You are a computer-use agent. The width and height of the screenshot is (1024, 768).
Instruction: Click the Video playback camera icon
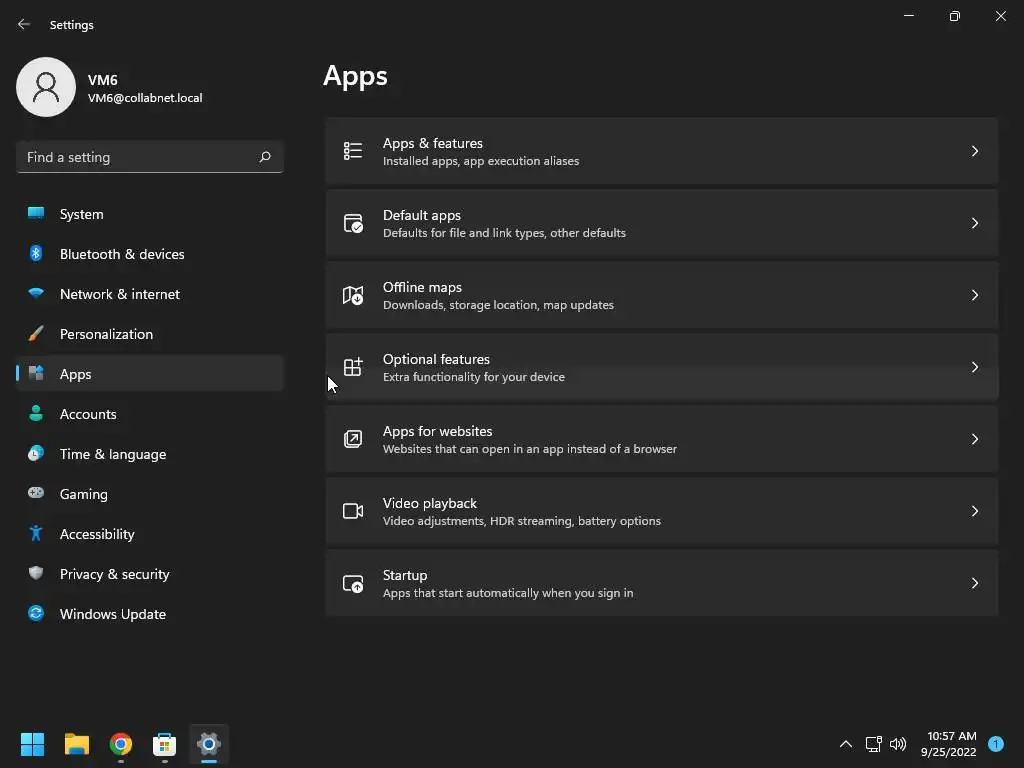tap(353, 511)
